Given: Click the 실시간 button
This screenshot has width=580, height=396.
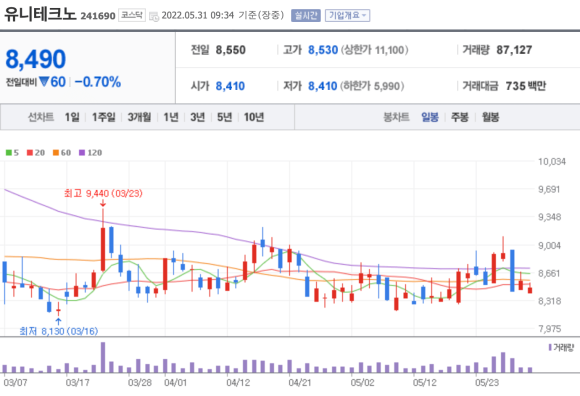Looking at the screenshot, I should click(306, 15).
